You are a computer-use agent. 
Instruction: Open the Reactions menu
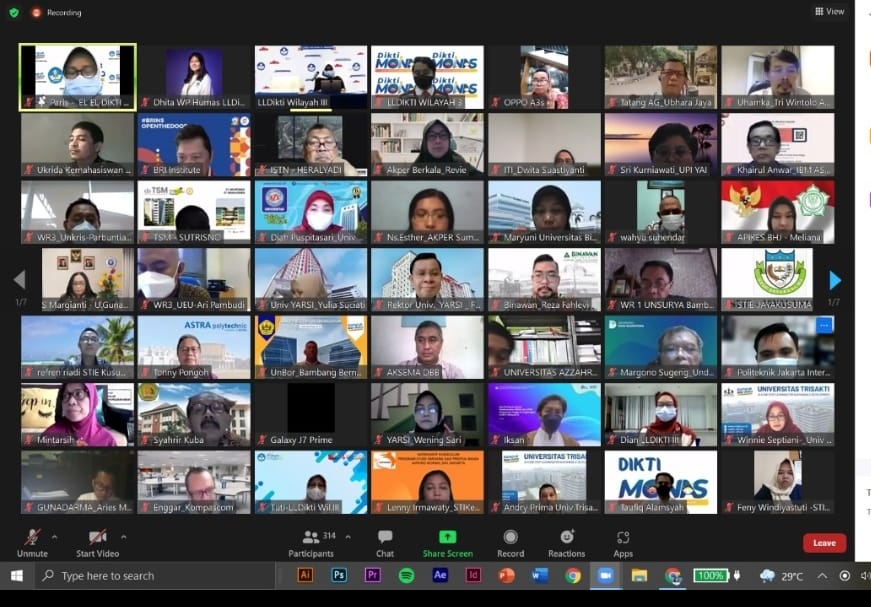point(566,542)
